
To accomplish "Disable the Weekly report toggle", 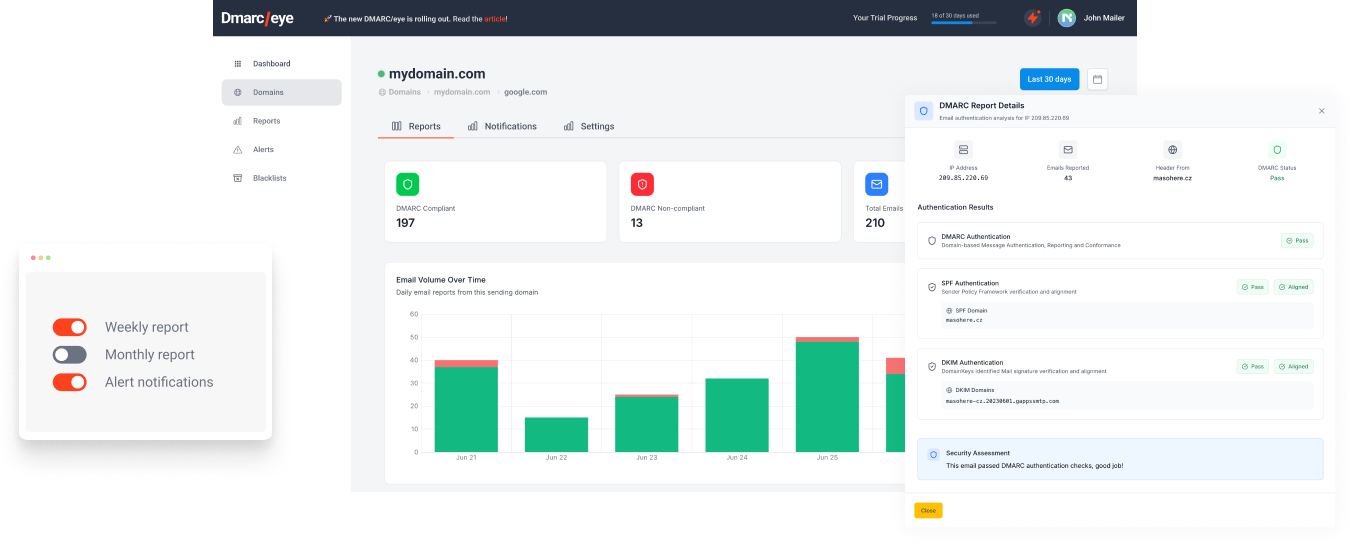I will tap(70, 327).
